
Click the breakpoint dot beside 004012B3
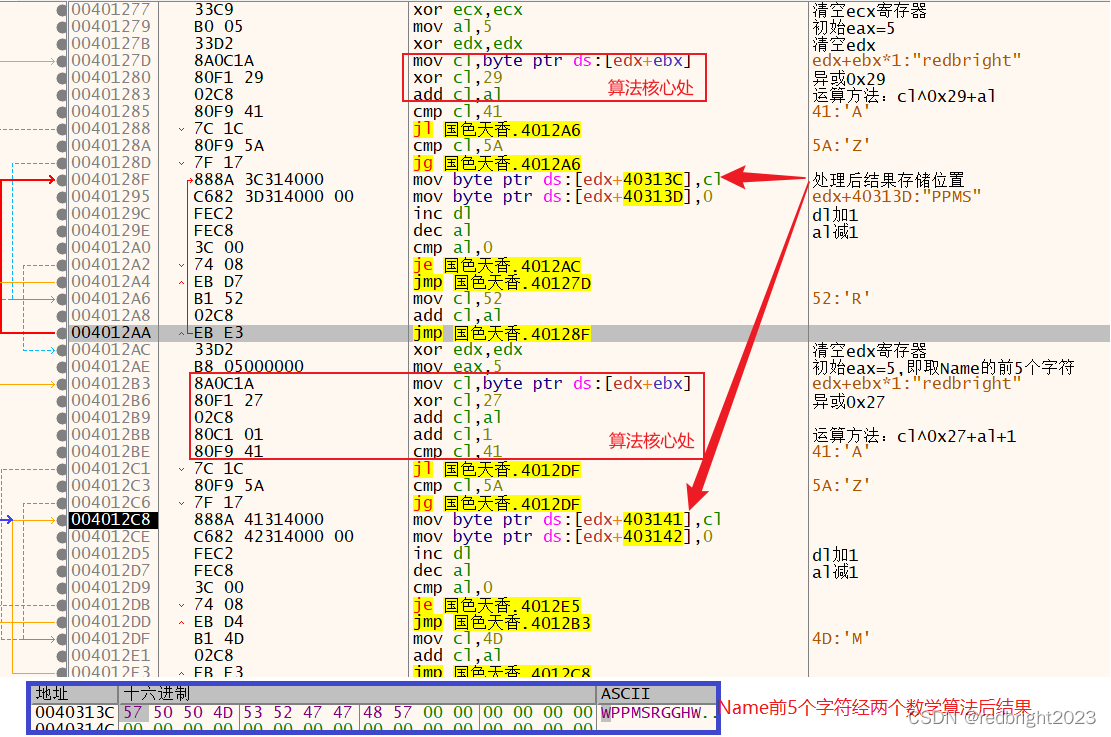(61, 384)
